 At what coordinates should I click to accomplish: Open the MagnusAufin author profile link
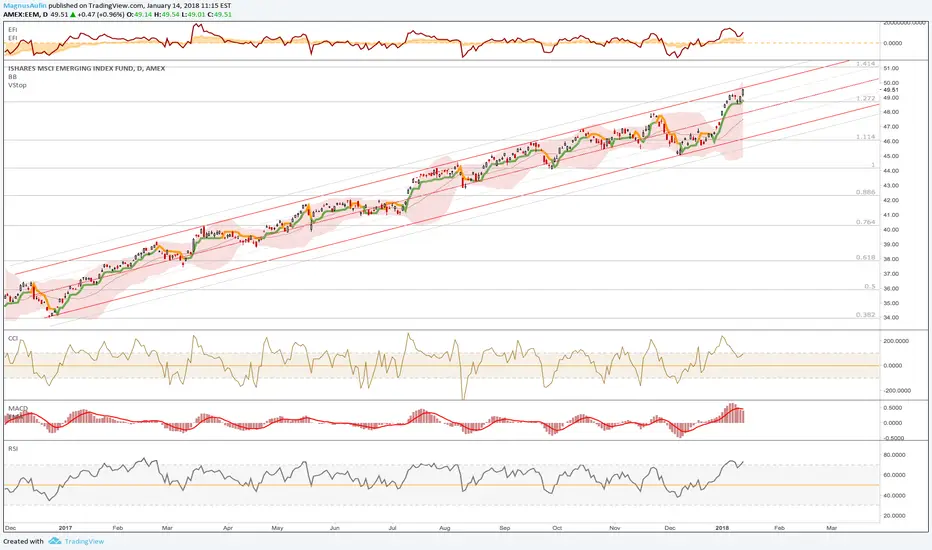[25, 5]
